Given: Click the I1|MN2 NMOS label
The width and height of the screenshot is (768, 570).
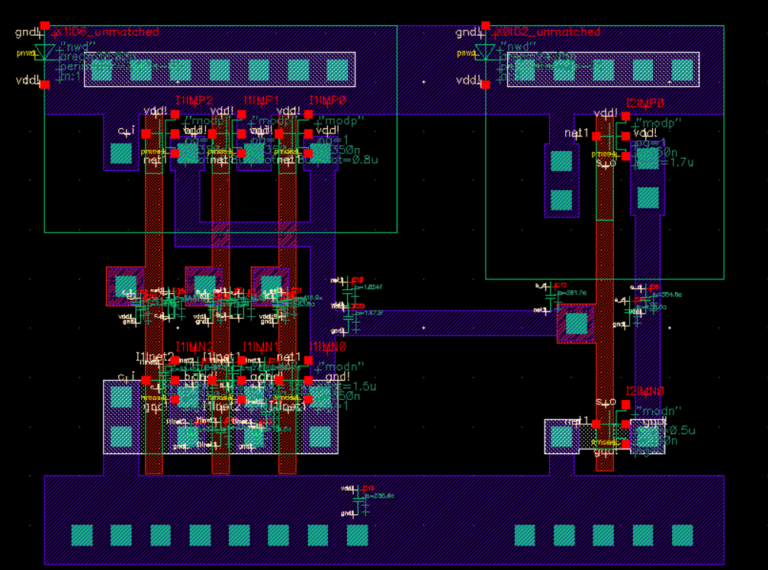Looking at the screenshot, I should [x=194, y=346].
